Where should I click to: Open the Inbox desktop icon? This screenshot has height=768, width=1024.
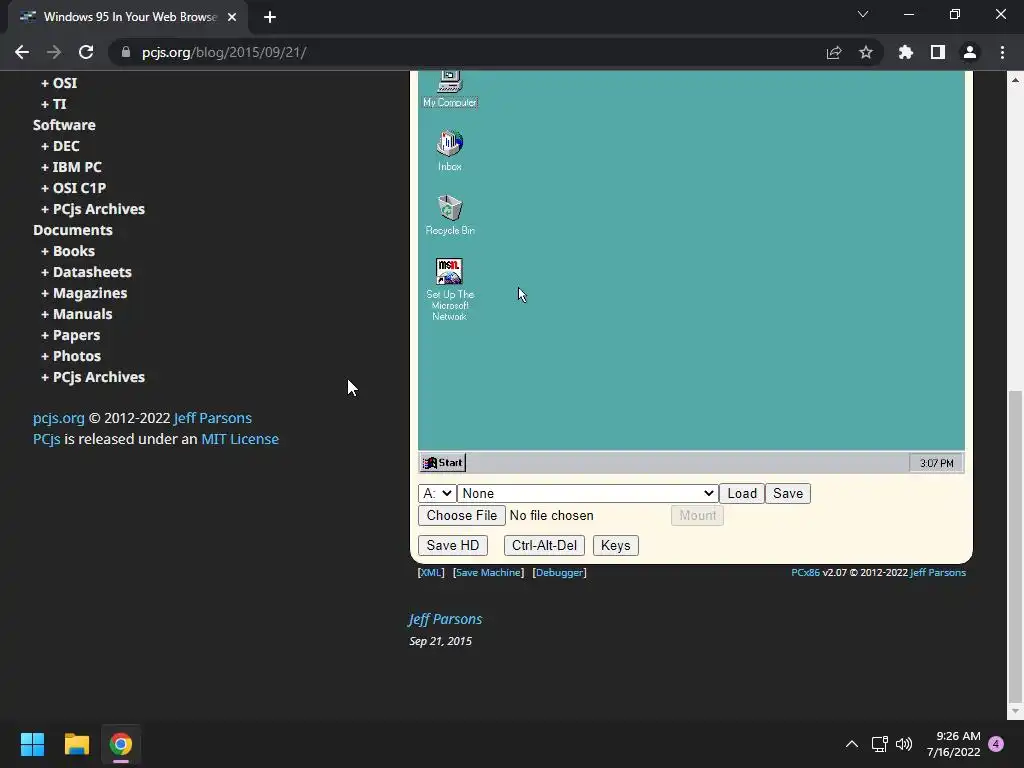(449, 151)
